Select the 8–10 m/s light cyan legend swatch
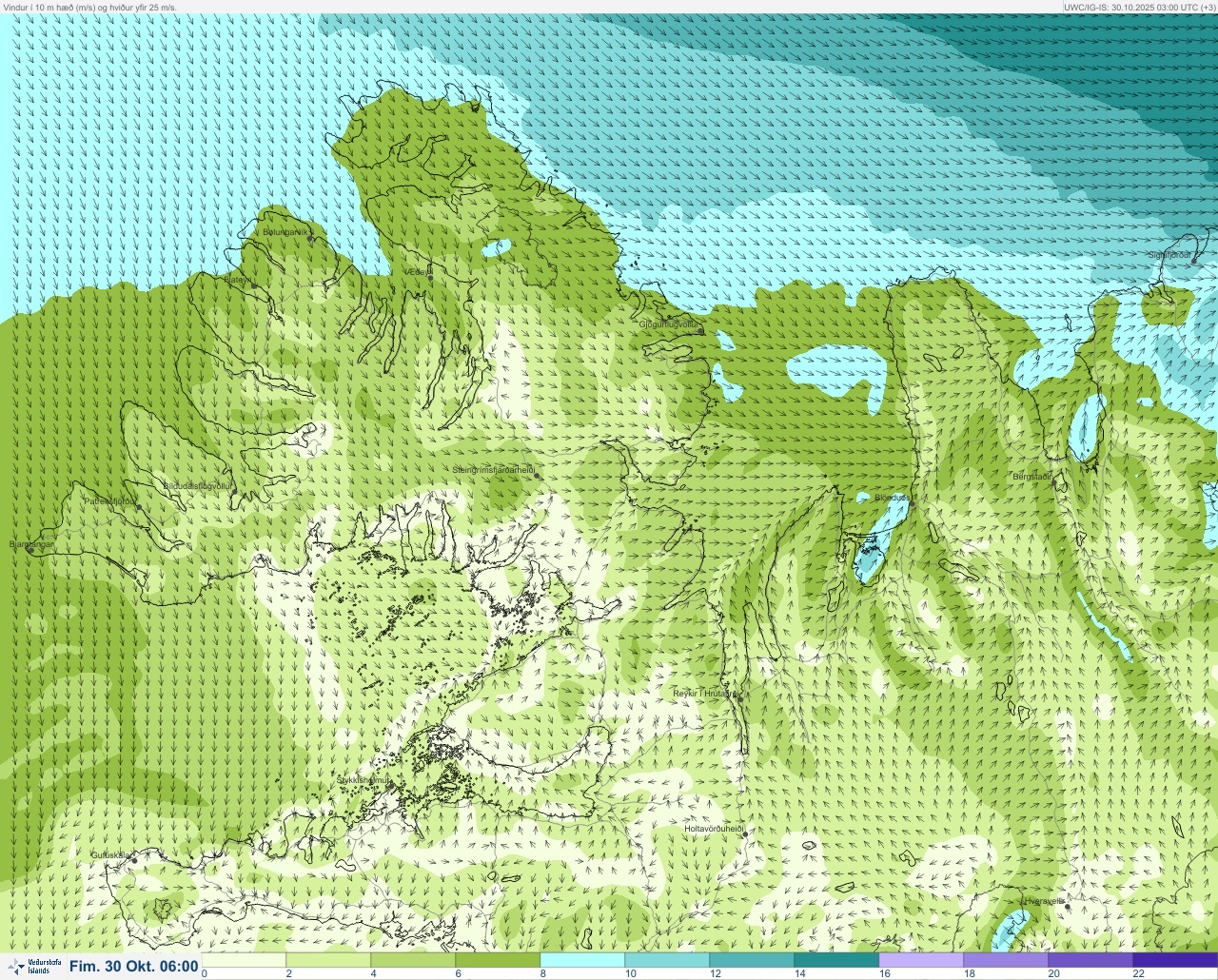Image resolution: width=1218 pixels, height=980 pixels. pyautogui.click(x=582, y=960)
